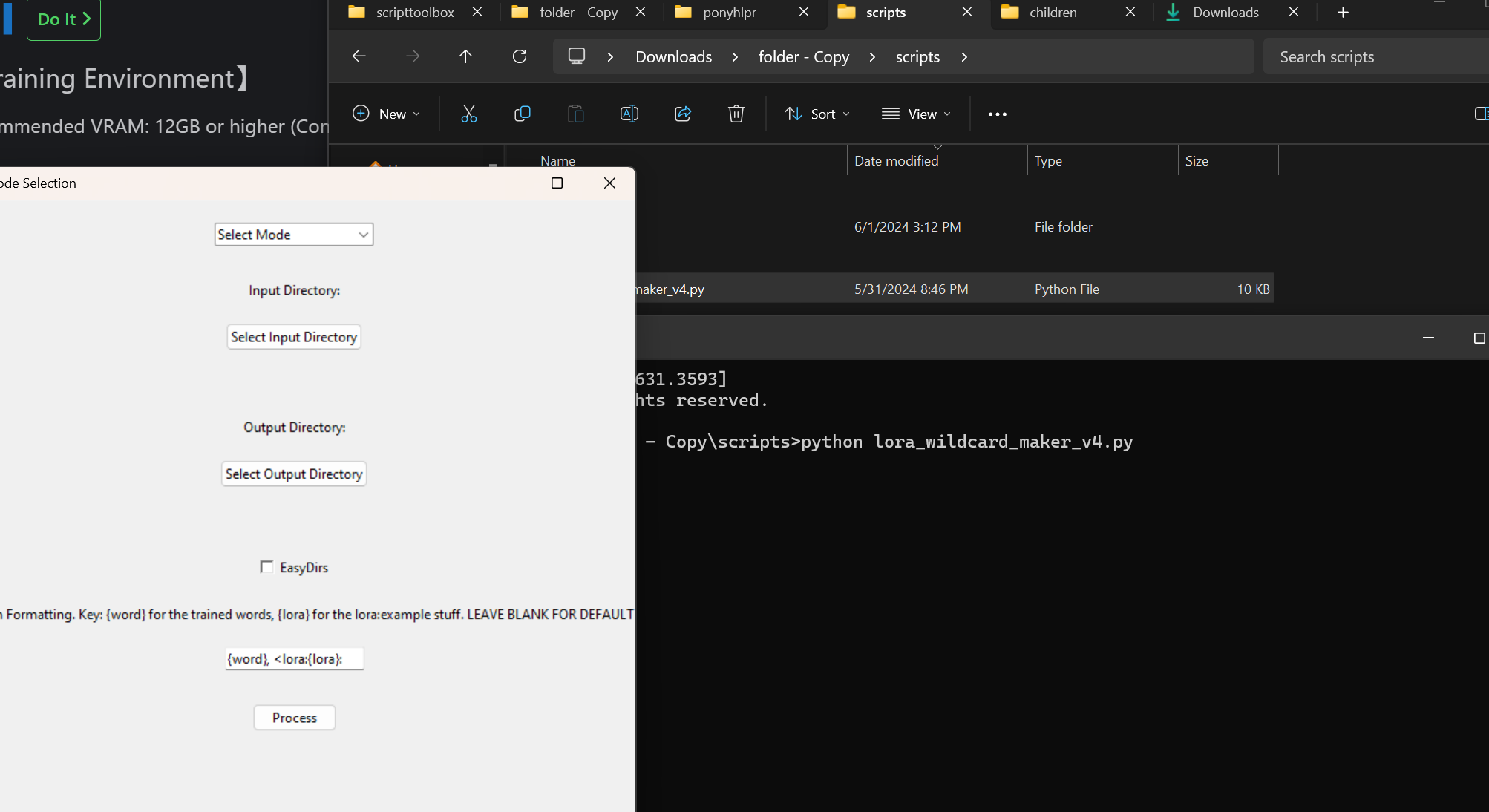The width and height of the screenshot is (1489, 812).
Task: Click Select Input Directory button
Action: point(294,337)
